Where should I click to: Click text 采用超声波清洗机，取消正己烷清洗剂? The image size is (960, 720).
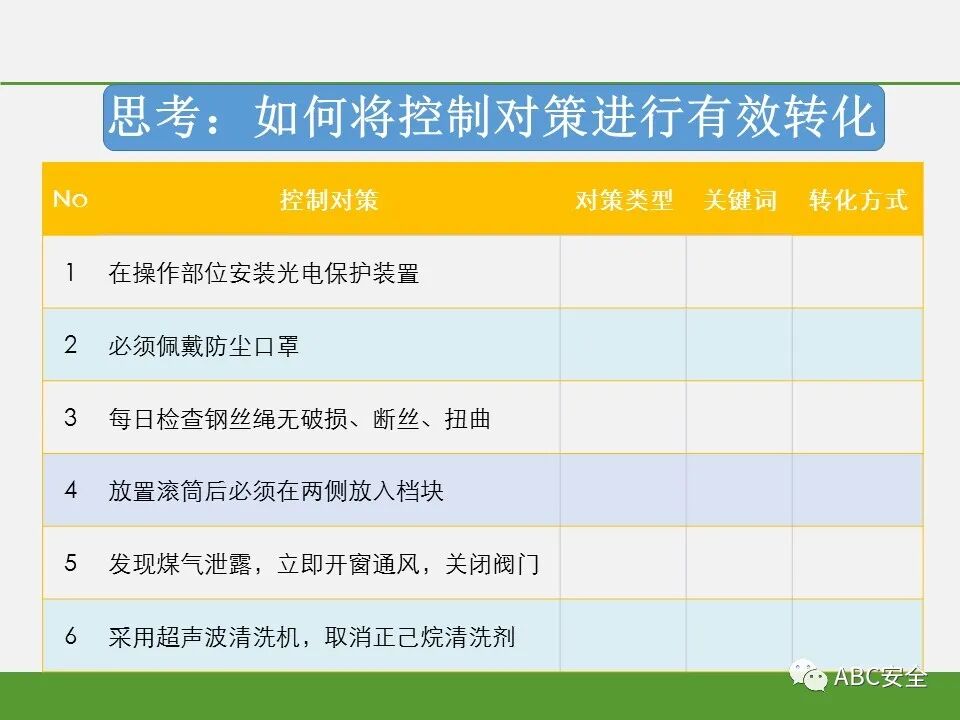click(x=312, y=637)
